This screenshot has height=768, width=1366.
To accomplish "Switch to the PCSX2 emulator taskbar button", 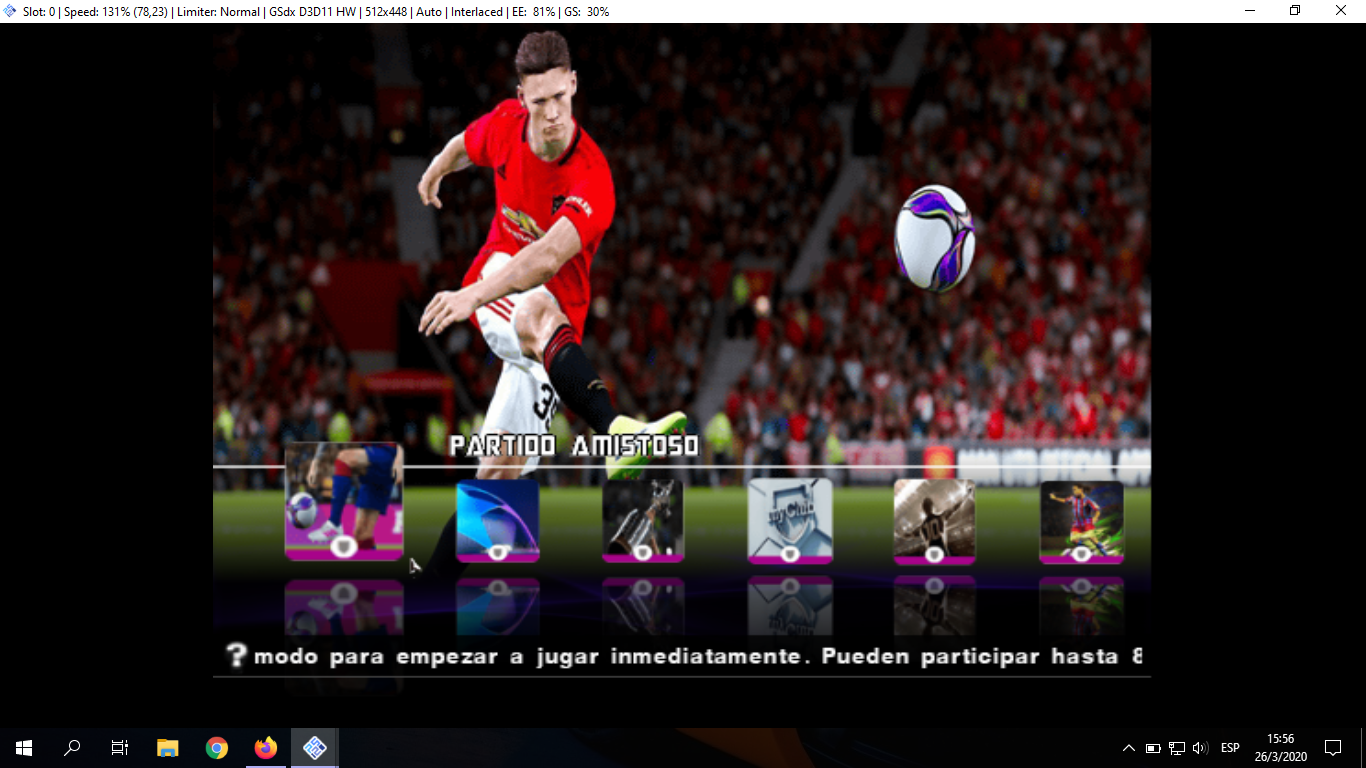I will (x=314, y=747).
